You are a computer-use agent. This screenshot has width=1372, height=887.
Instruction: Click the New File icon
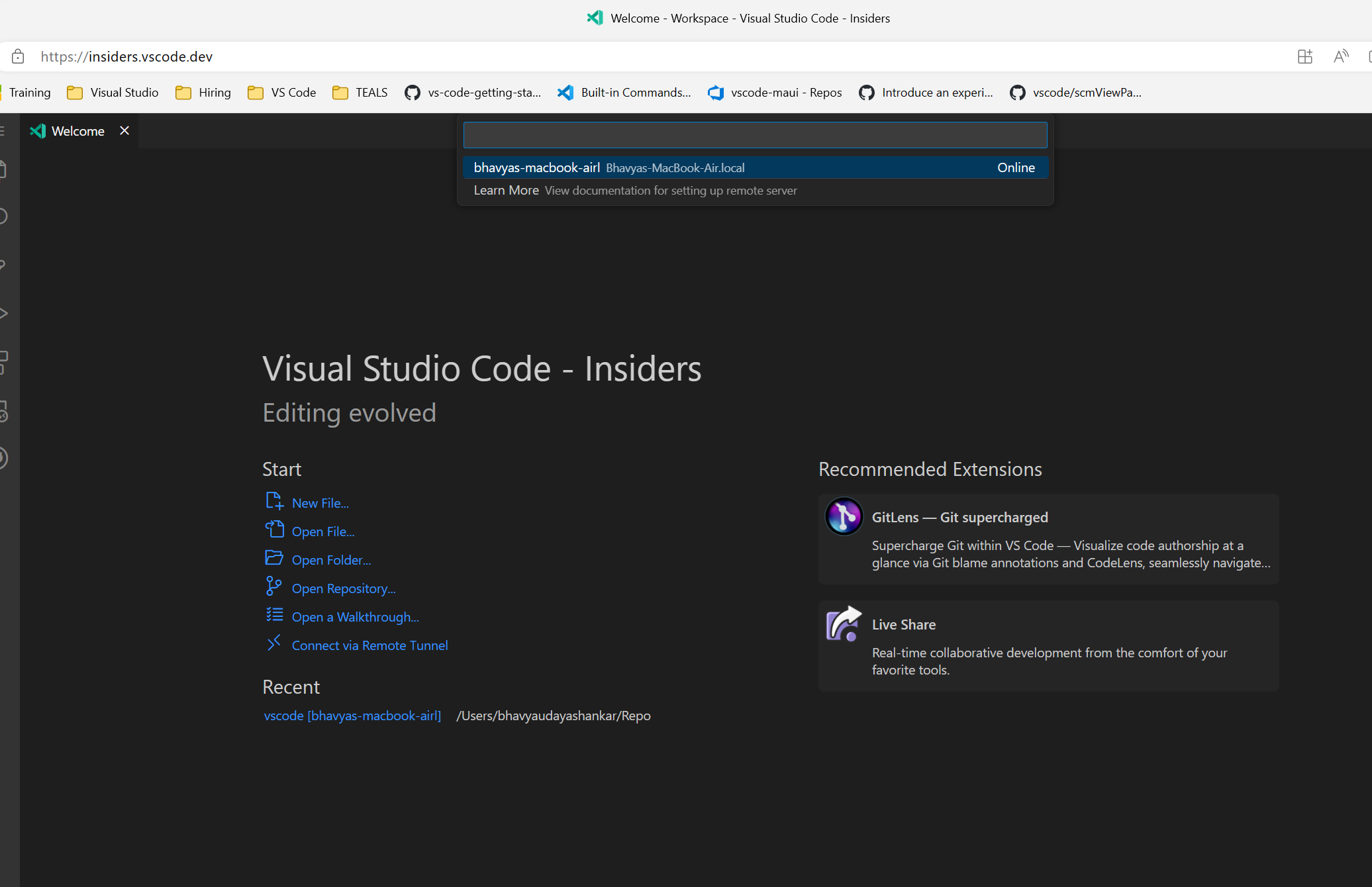[274, 501]
